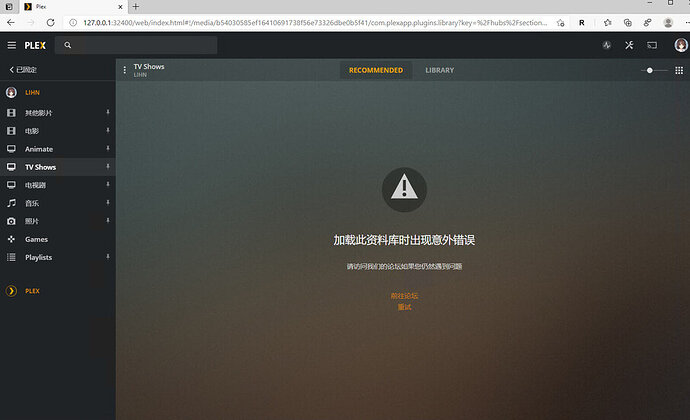The image size is (690, 420).
Task: Open user account avatar menu
Action: [x=681, y=45]
